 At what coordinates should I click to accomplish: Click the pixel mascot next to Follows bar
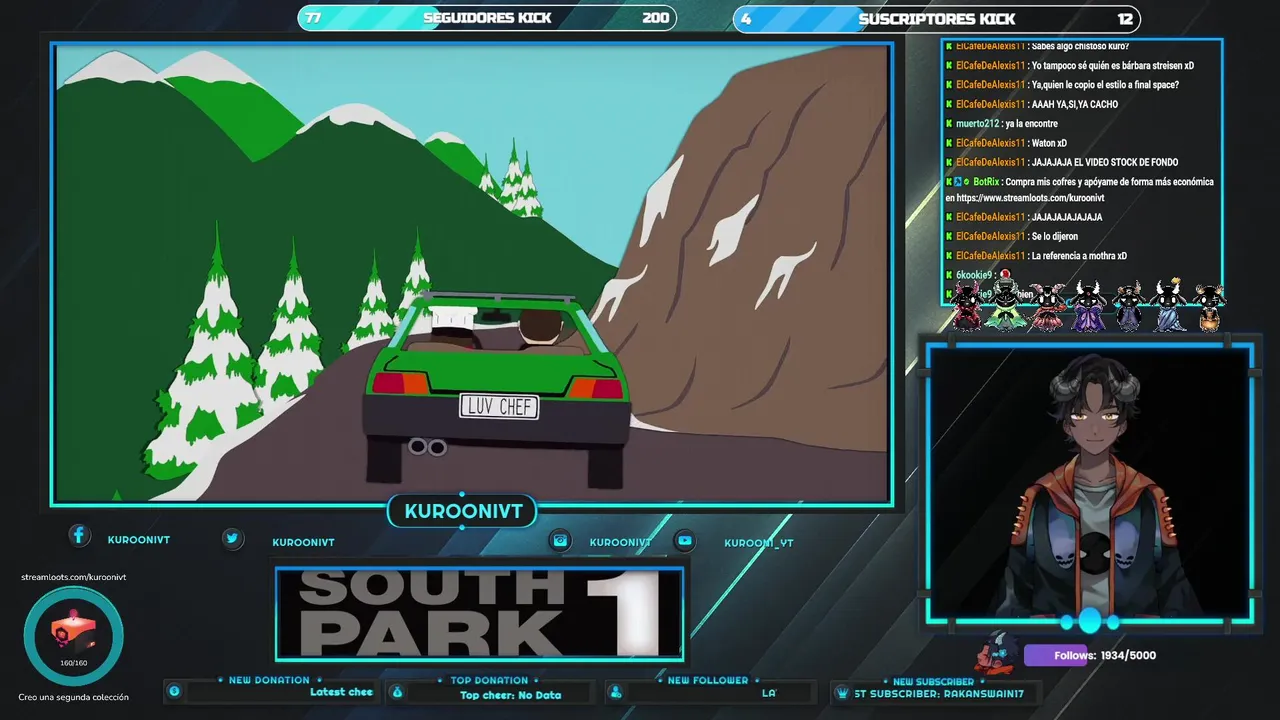pos(998,653)
